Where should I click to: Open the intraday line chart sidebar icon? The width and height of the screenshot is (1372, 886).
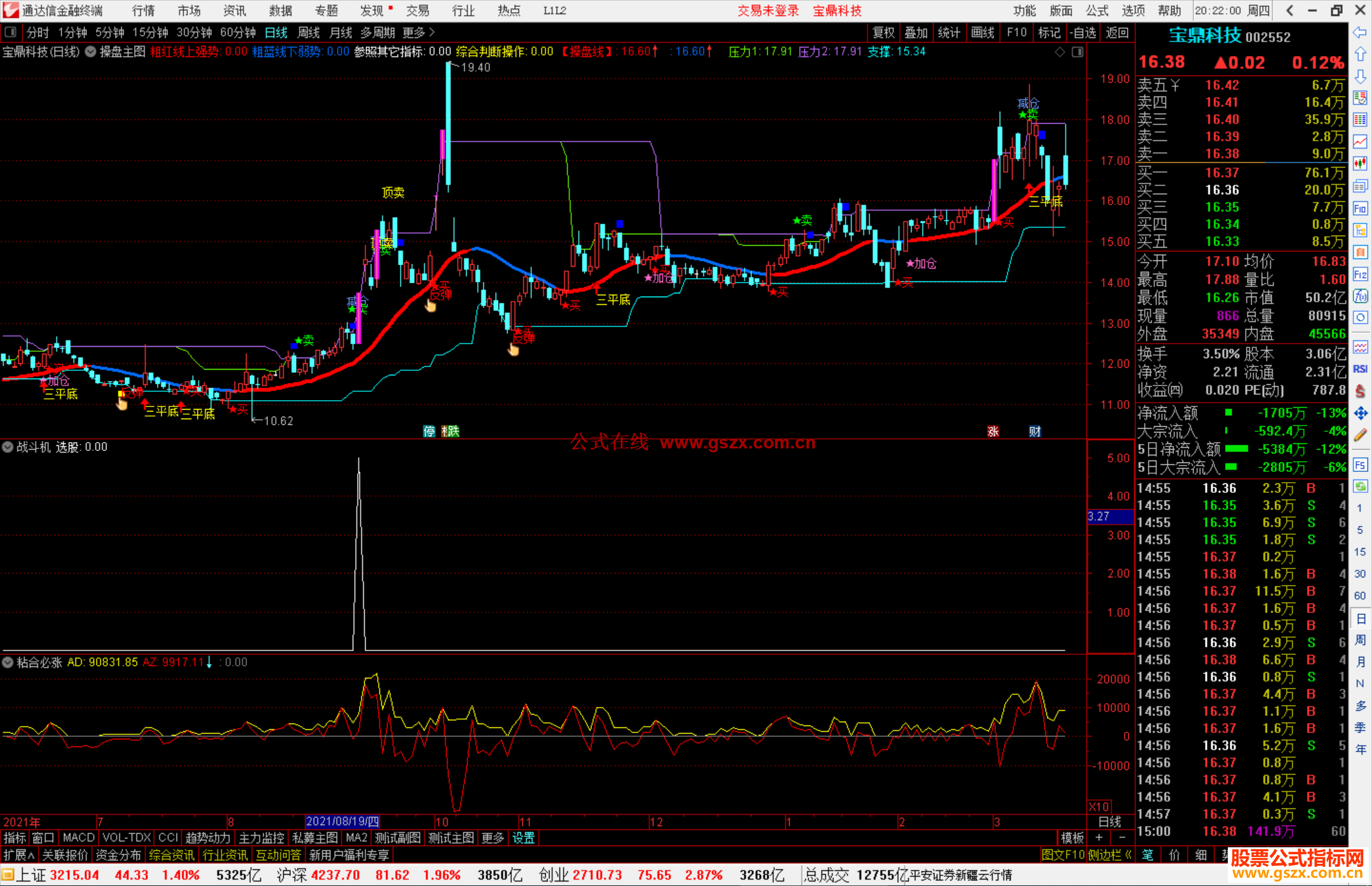1360,142
